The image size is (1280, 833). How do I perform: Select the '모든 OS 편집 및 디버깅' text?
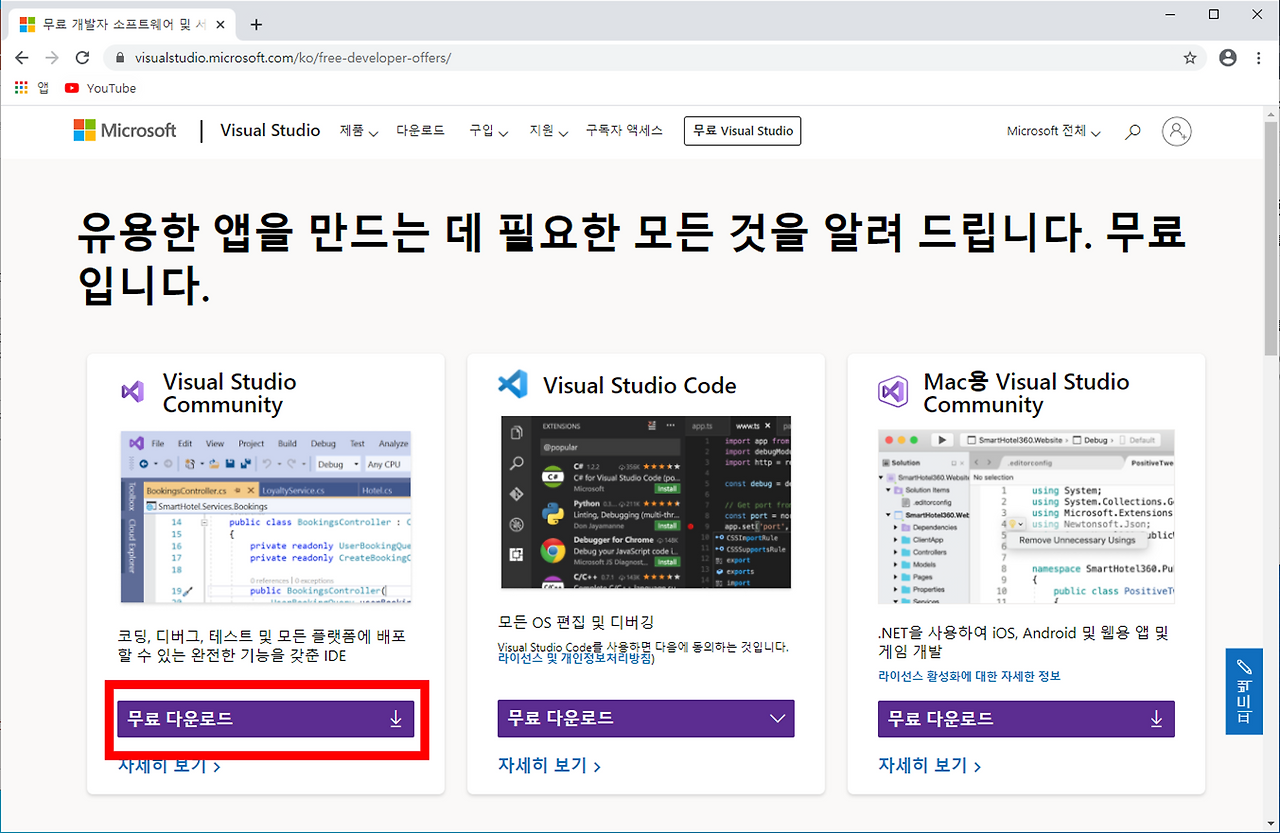click(576, 622)
